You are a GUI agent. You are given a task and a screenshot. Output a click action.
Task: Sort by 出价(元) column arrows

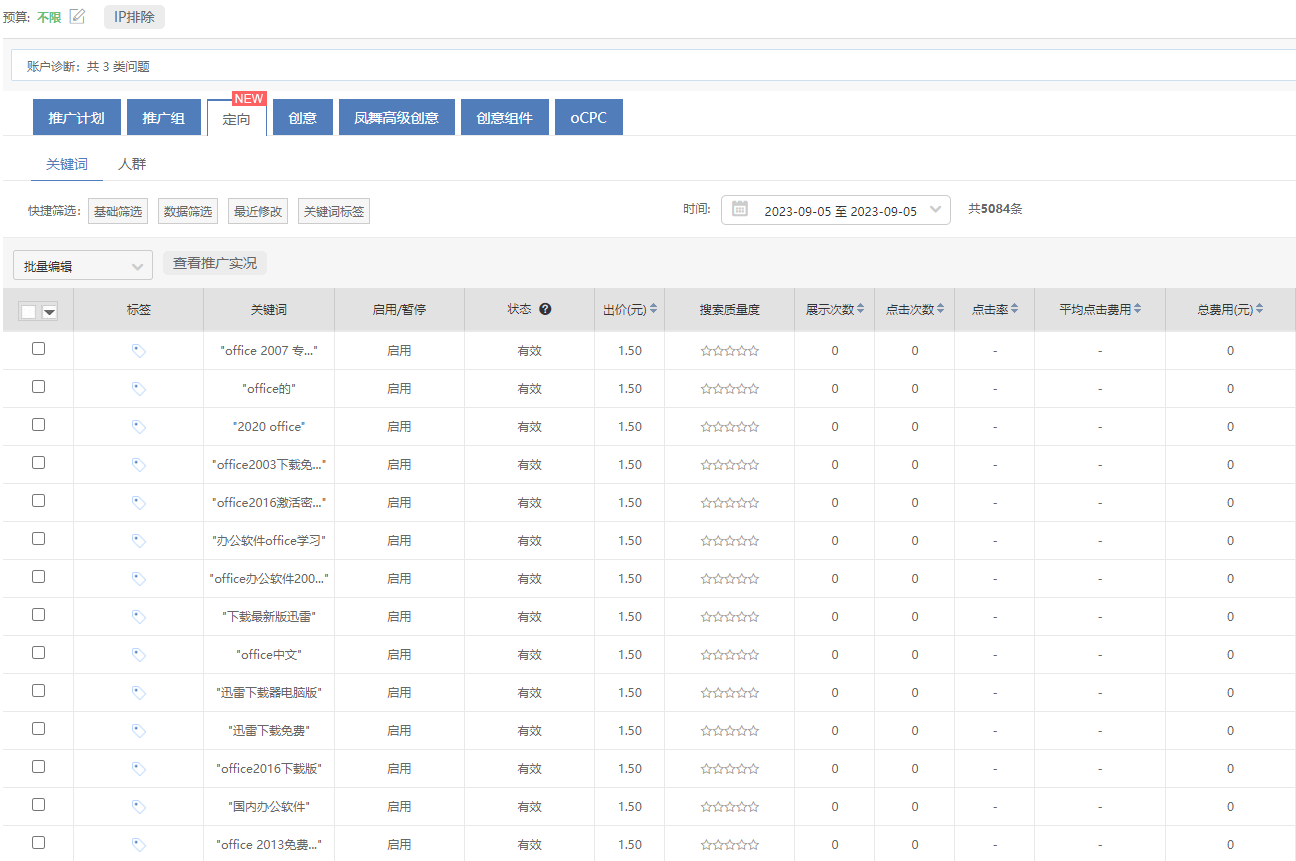[654, 310]
